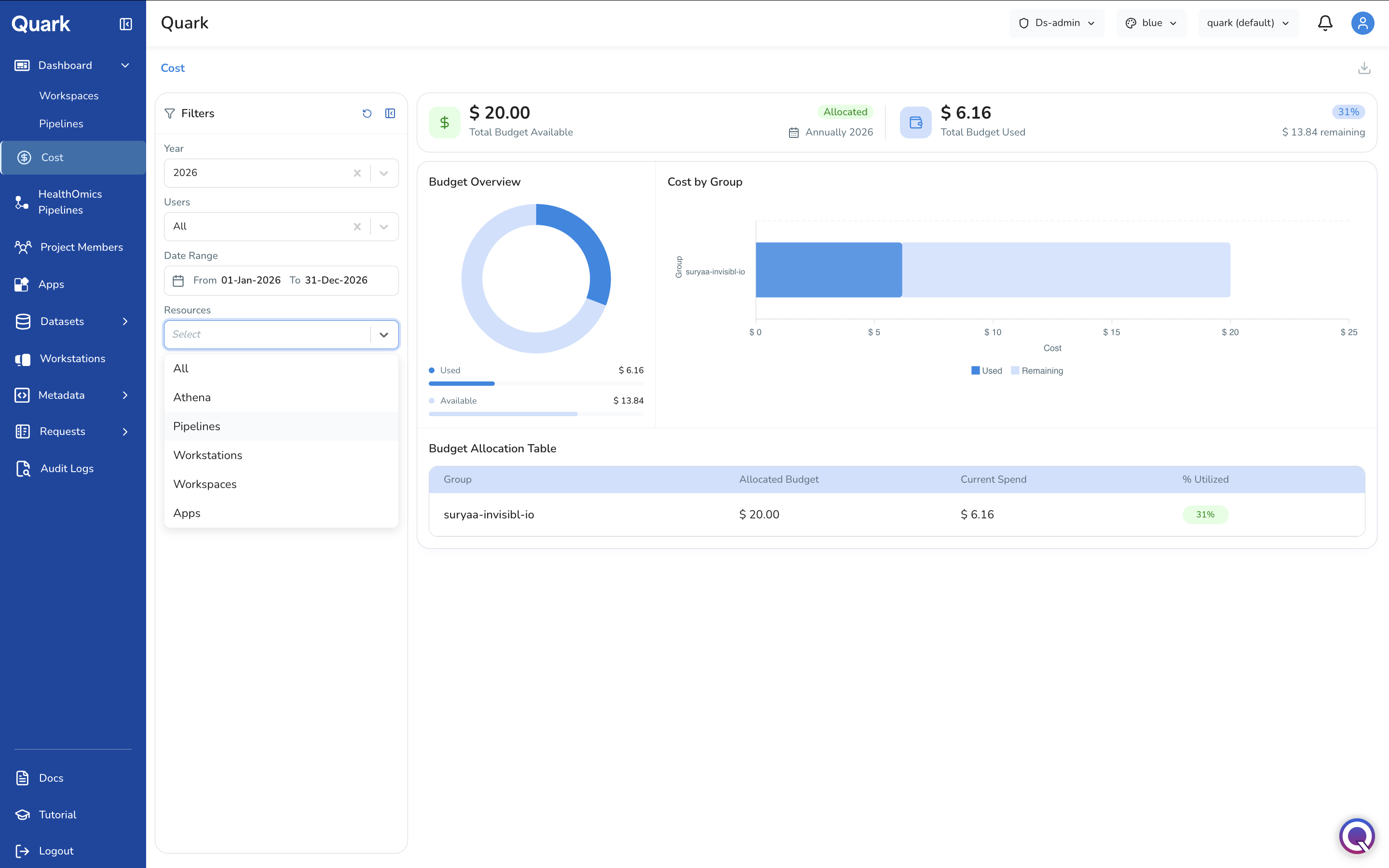This screenshot has width=1389, height=868.
Task: Click the Workstations icon in sidebar
Action: [x=23, y=359]
